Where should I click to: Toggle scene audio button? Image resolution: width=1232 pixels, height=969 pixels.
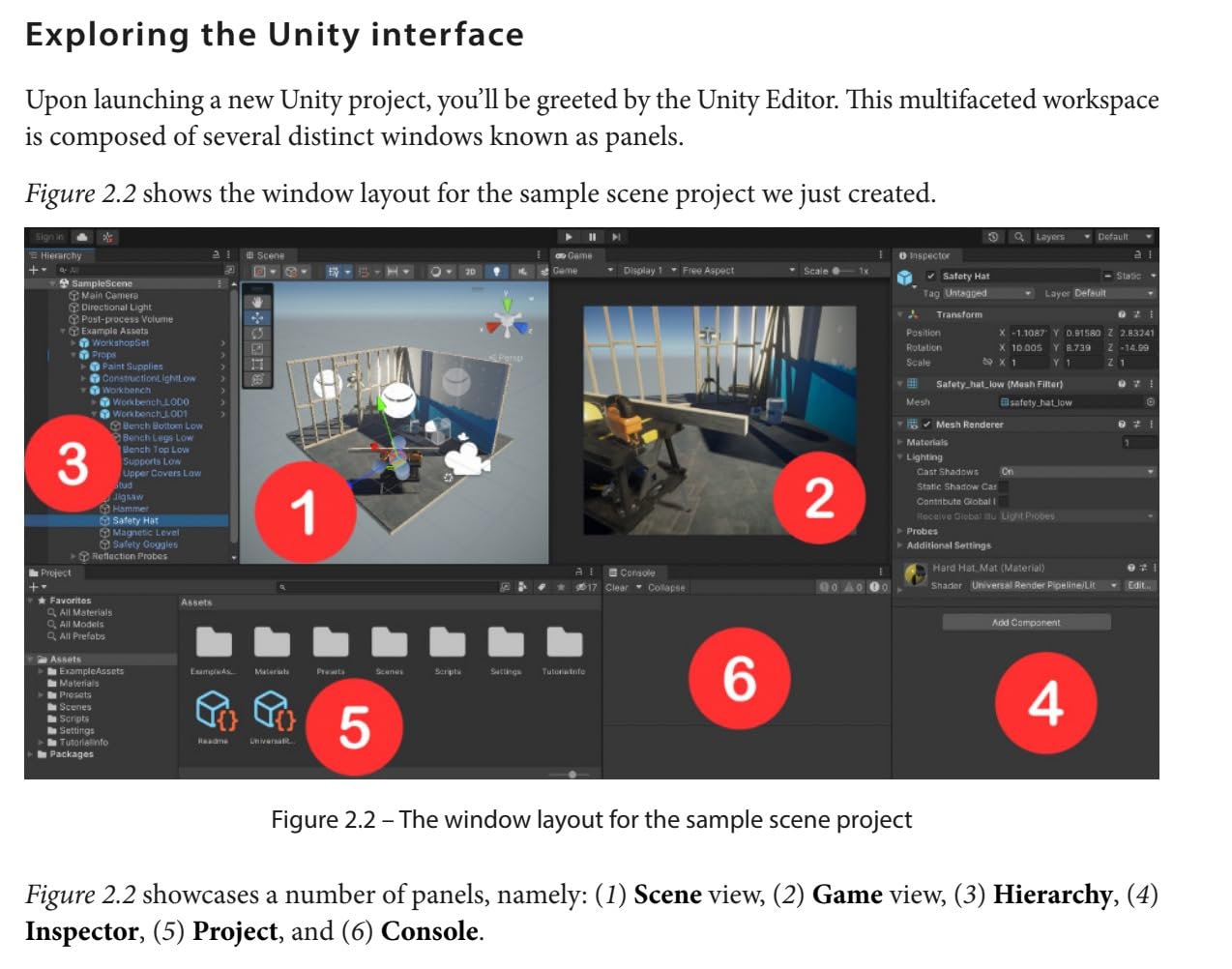tap(521, 272)
